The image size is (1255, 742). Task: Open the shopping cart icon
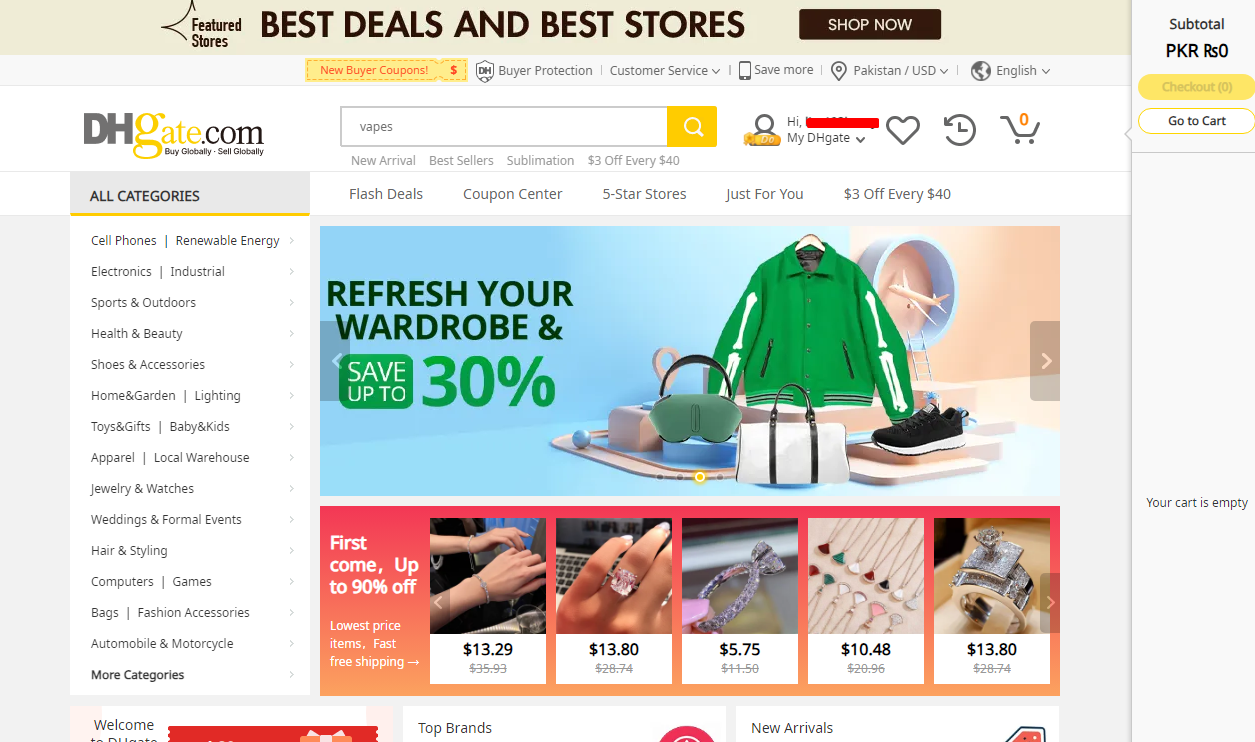tap(1020, 128)
